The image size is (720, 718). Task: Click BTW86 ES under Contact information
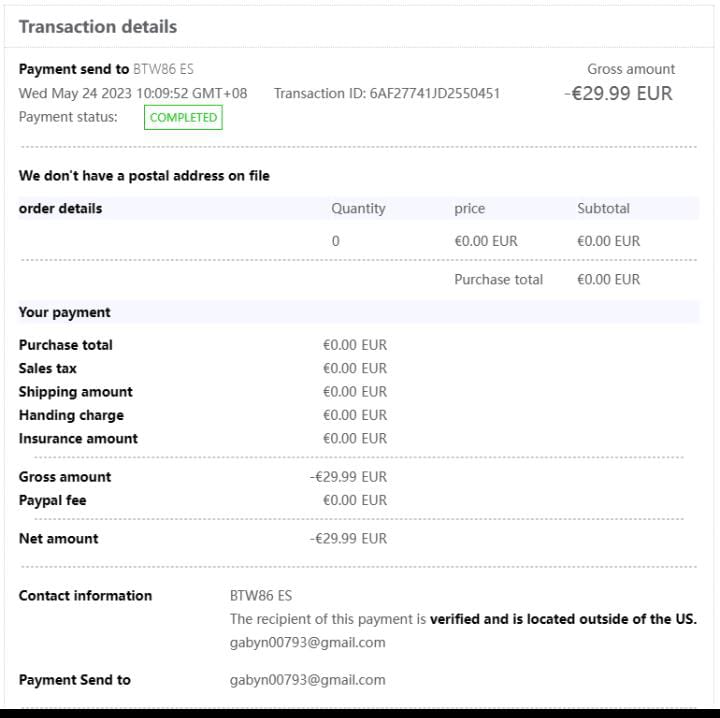[260, 595]
